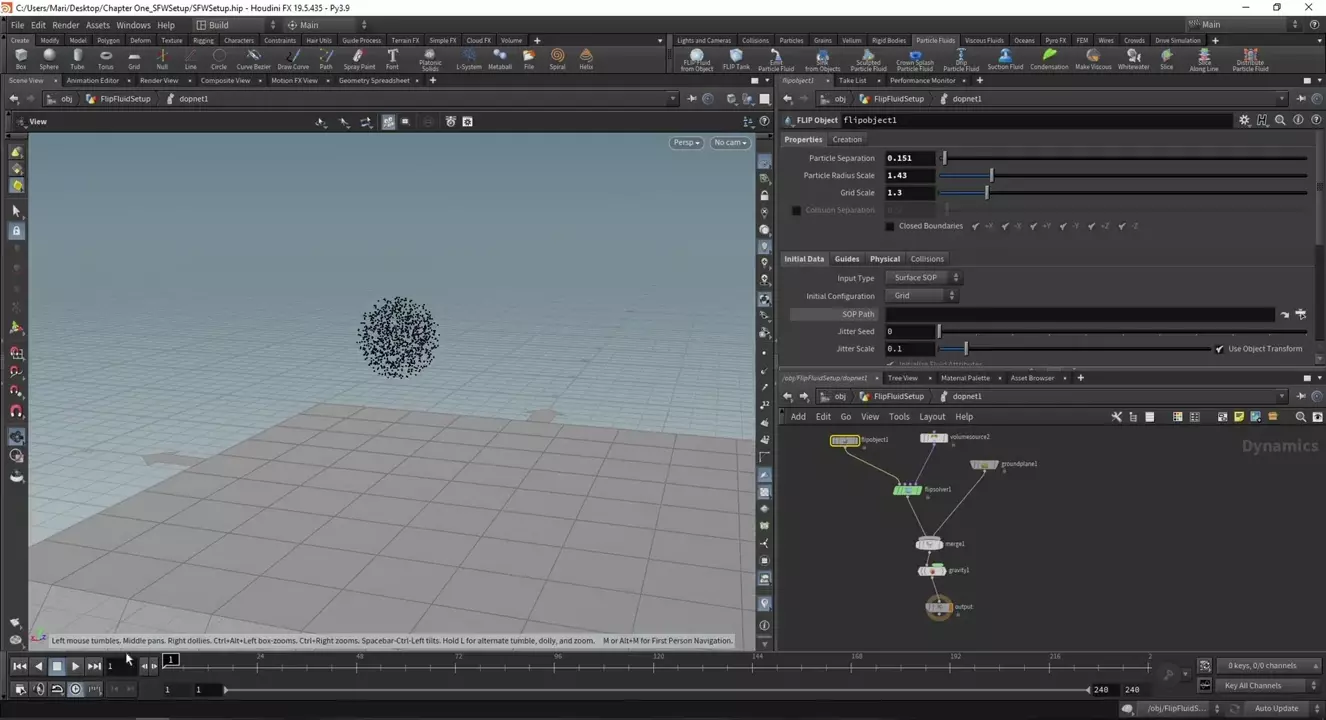The image size is (1326, 720).
Task: Open the Input Type dropdown
Action: click(x=924, y=278)
